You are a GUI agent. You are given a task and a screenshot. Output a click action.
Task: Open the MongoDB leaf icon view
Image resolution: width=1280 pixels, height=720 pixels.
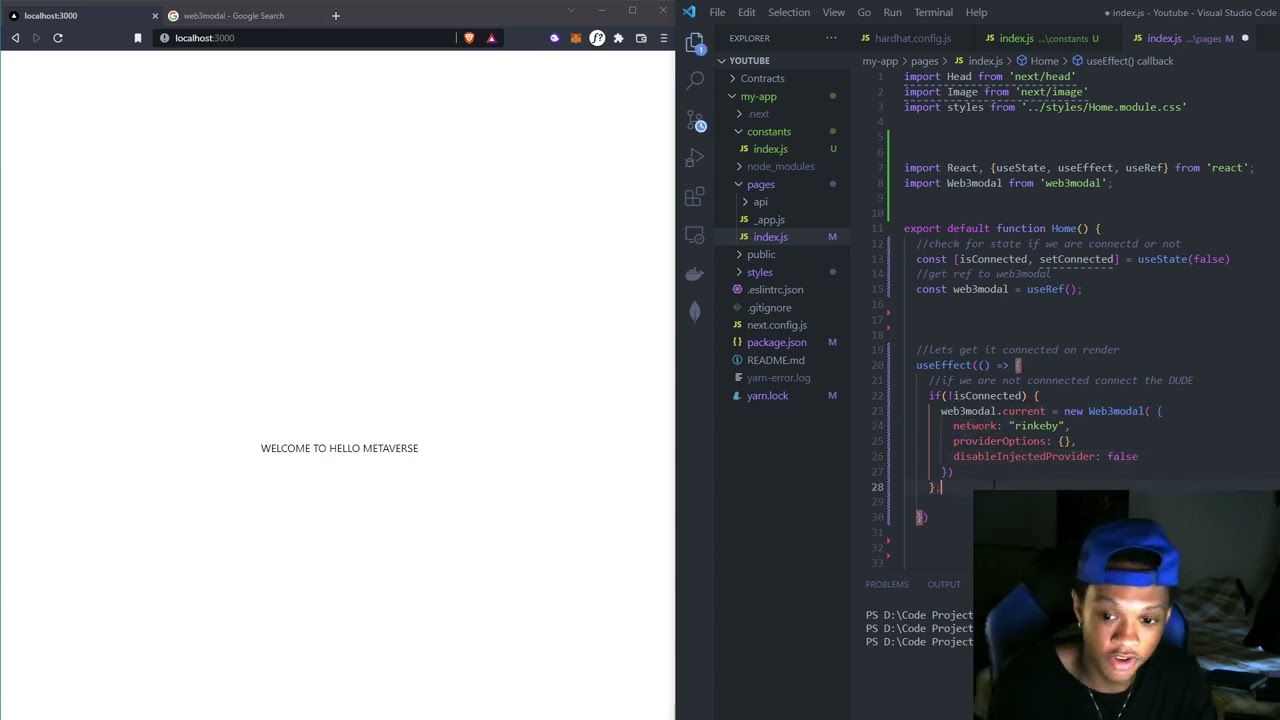[695, 312]
